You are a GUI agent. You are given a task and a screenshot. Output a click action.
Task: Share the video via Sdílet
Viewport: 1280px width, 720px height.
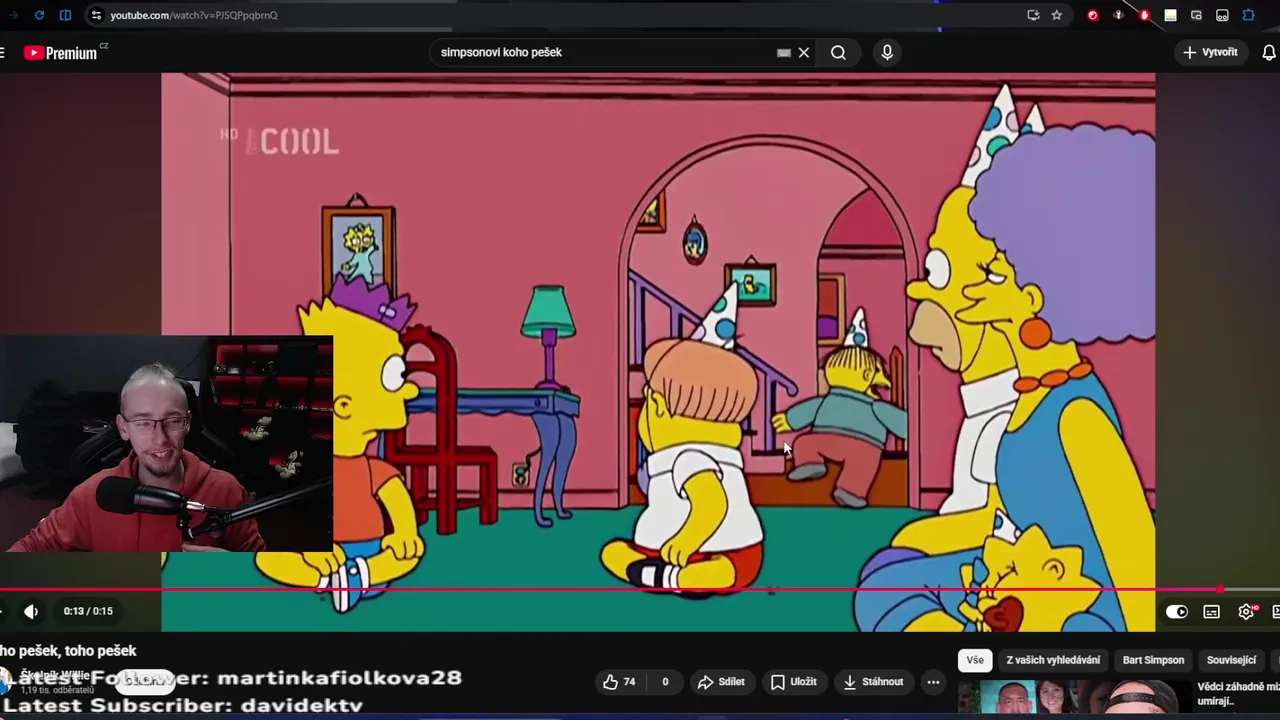click(x=721, y=682)
